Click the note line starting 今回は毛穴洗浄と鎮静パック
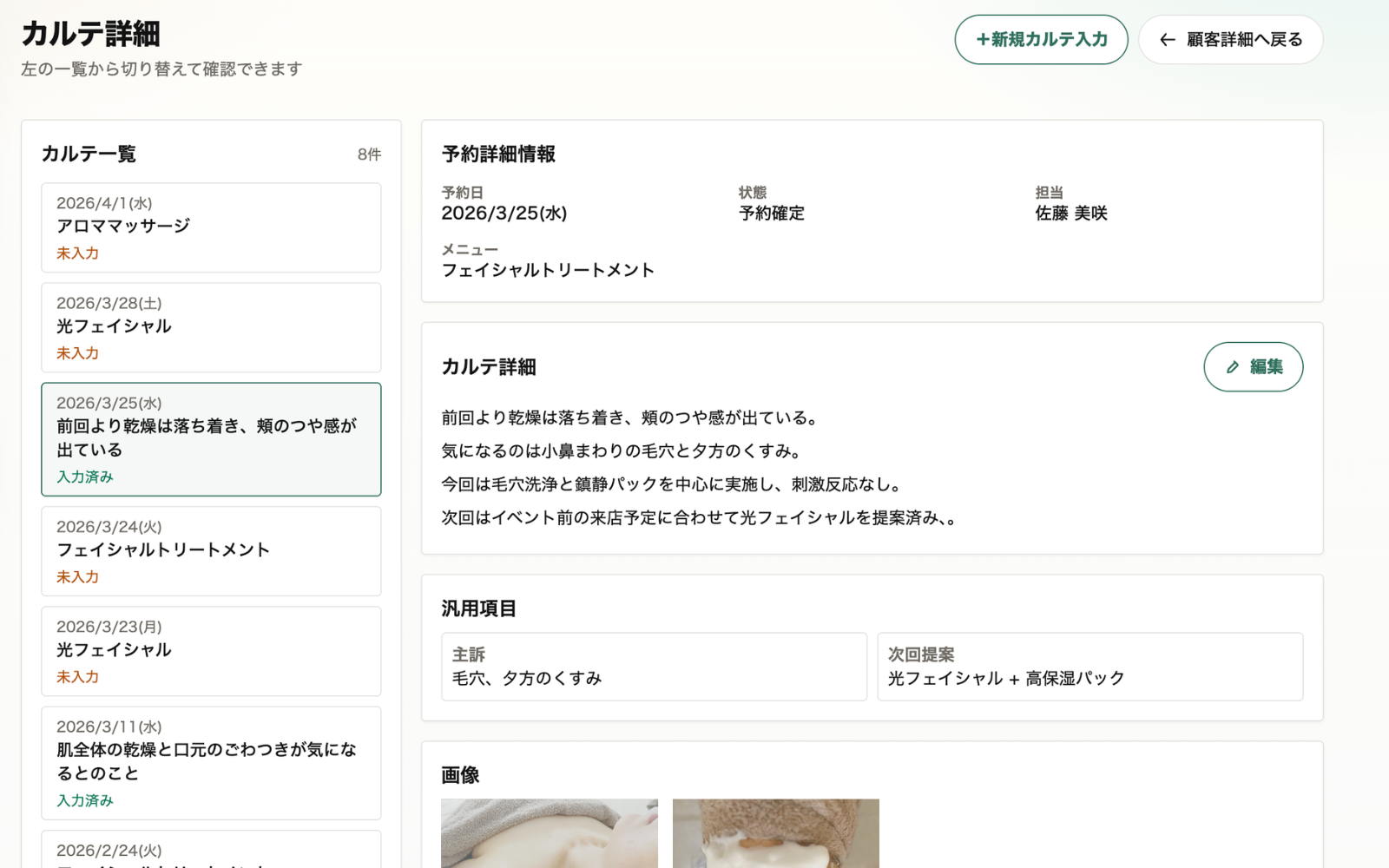 [675, 484]
